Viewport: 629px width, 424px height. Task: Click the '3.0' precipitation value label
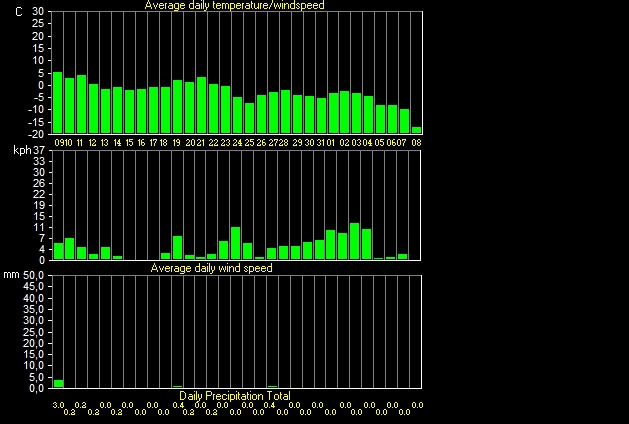click(57, 404)
